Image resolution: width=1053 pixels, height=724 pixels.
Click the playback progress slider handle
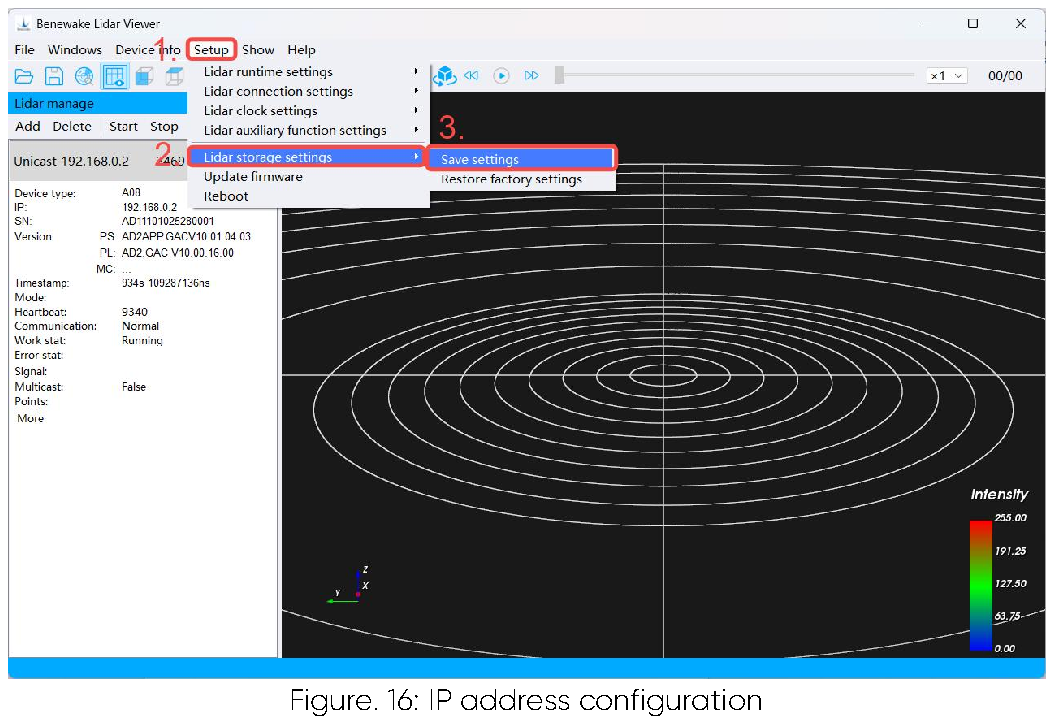click(559, 75)
